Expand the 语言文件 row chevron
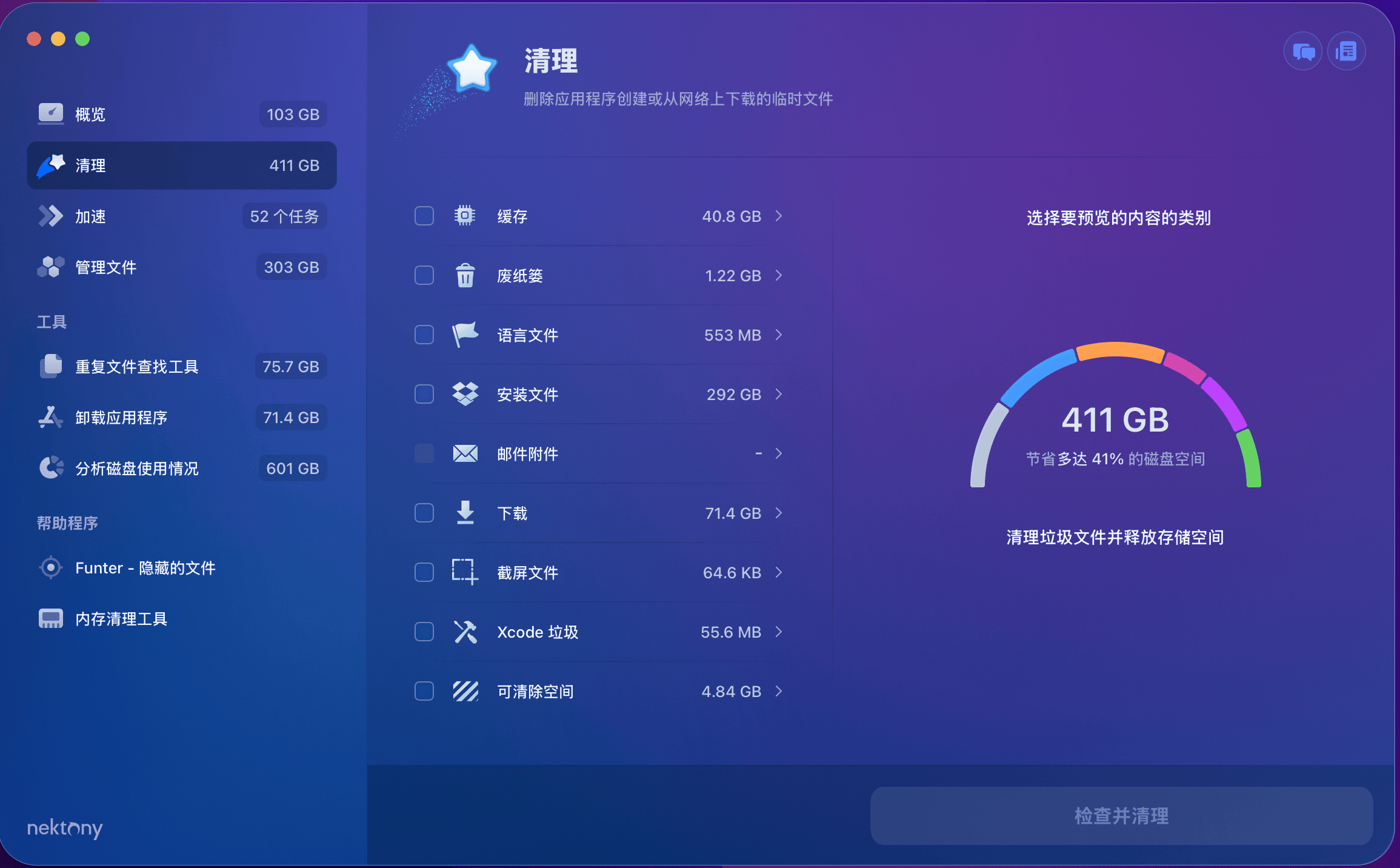The height and width of the screenshot is (868, 1400). tap(779, 335)
